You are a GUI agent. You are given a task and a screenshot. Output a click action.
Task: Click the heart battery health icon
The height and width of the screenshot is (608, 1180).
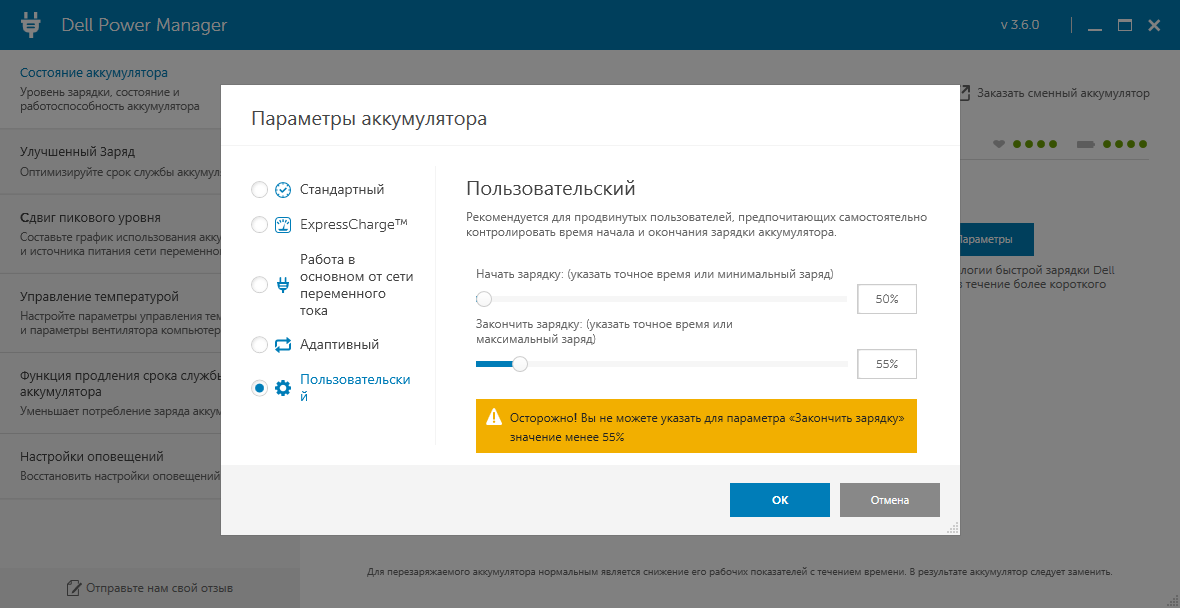coord(999,144)
